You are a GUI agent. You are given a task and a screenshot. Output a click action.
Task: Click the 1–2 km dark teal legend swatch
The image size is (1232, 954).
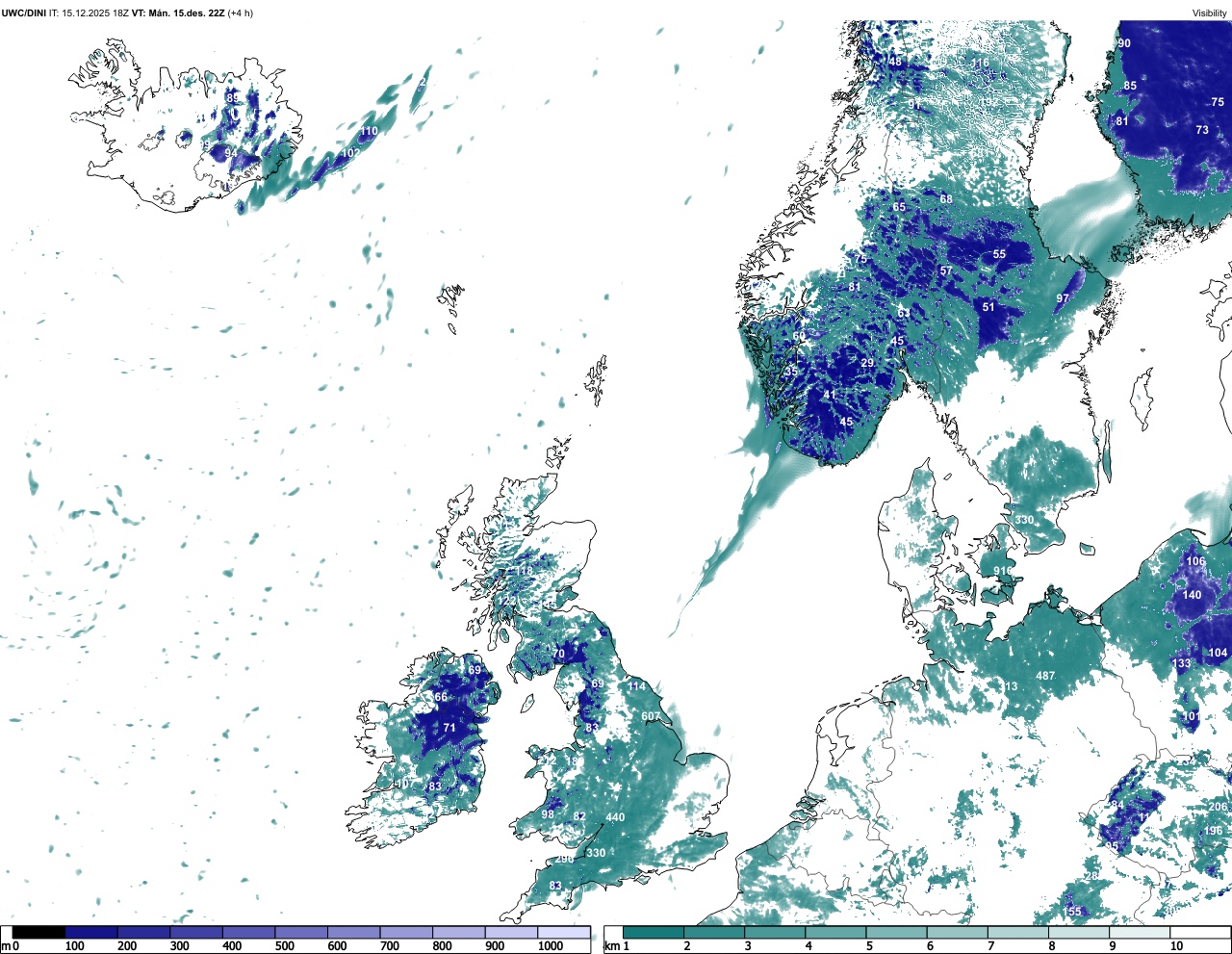click(x=654, y=932)
